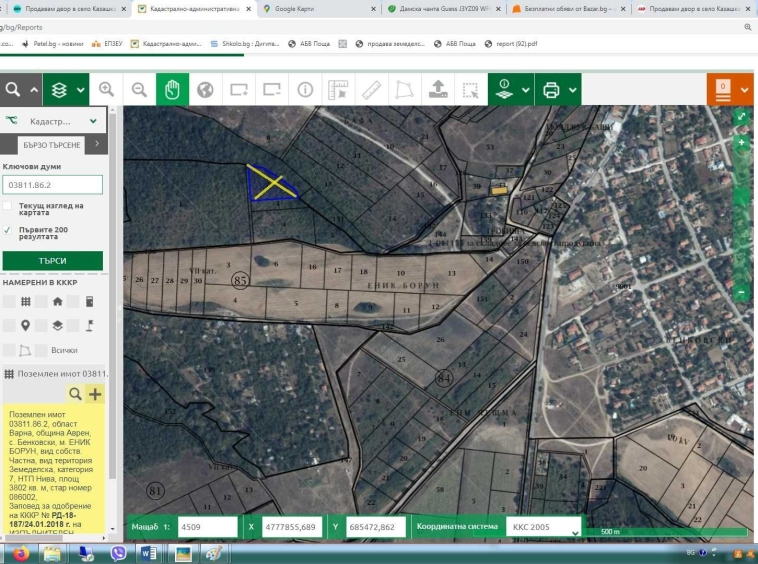
Task: Select the ruler measure distance tool
Action: click(x=371, y=89)
